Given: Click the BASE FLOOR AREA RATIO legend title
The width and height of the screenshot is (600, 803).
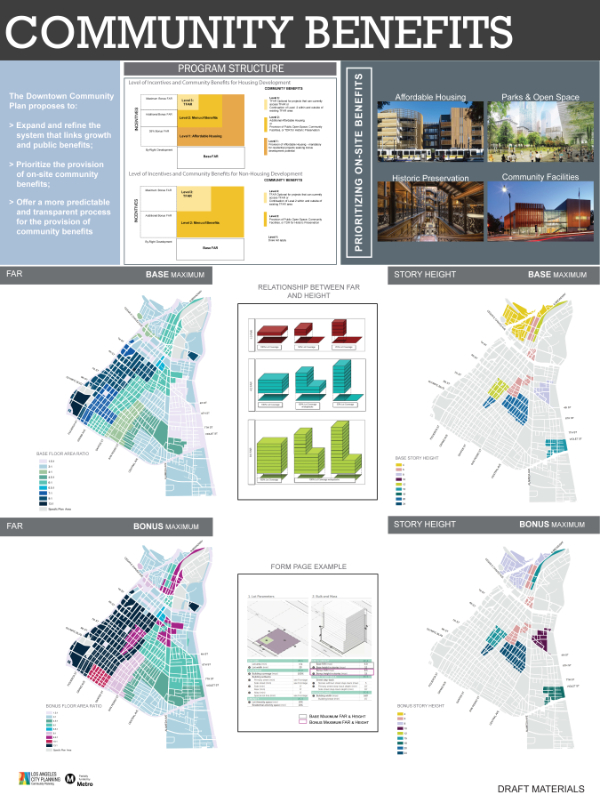Looking at the screenshot, I should click(62, 454).
